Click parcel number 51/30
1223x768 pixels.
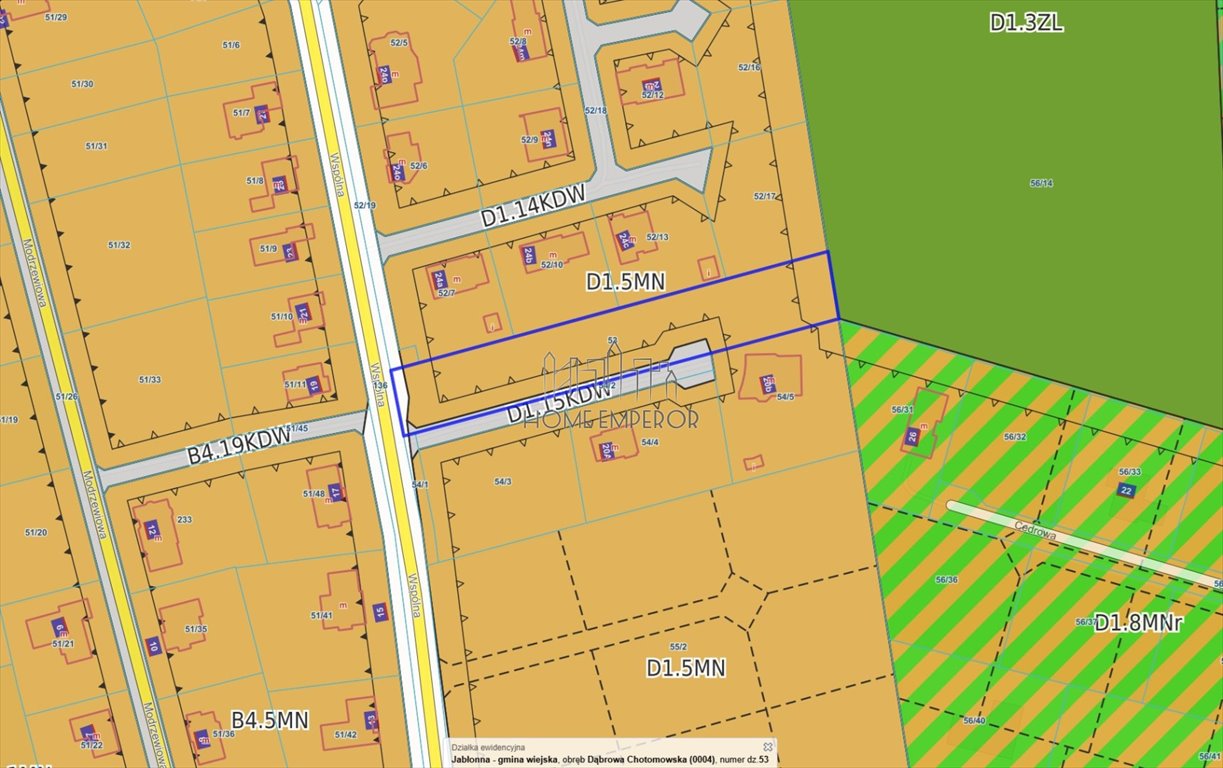coord(82,83)
